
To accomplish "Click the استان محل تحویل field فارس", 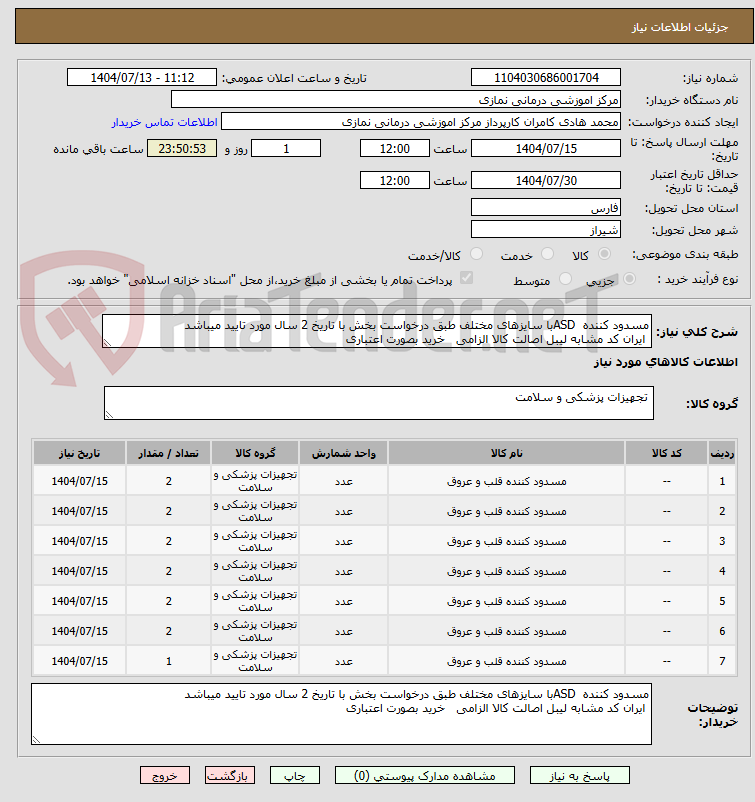I will [x=546, y=208].
